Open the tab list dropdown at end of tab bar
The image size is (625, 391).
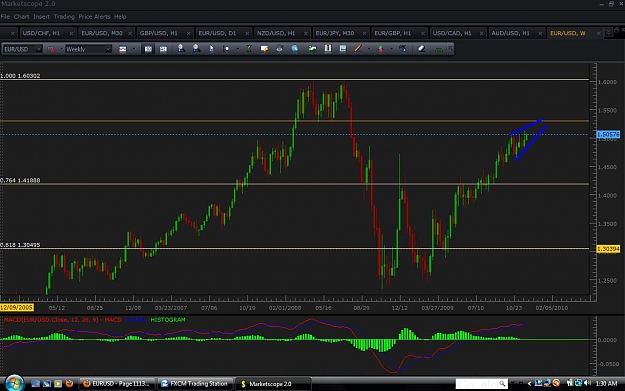(x=608, y=33)
